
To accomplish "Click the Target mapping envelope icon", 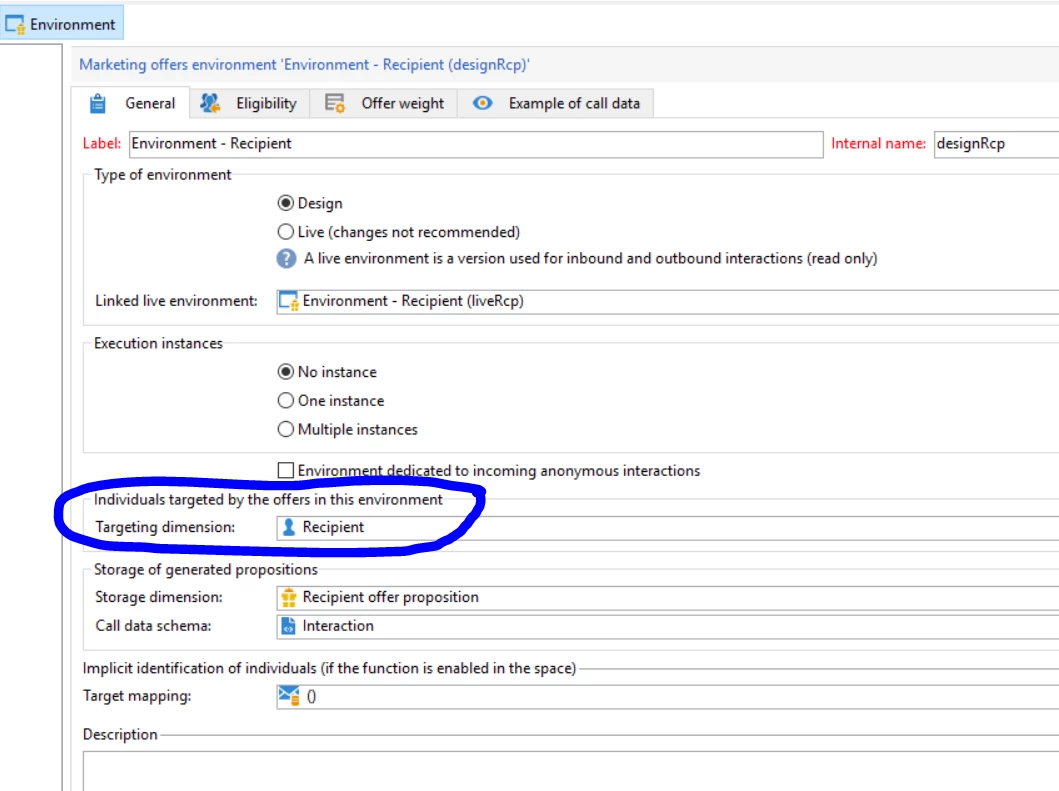I will point(289,696).
